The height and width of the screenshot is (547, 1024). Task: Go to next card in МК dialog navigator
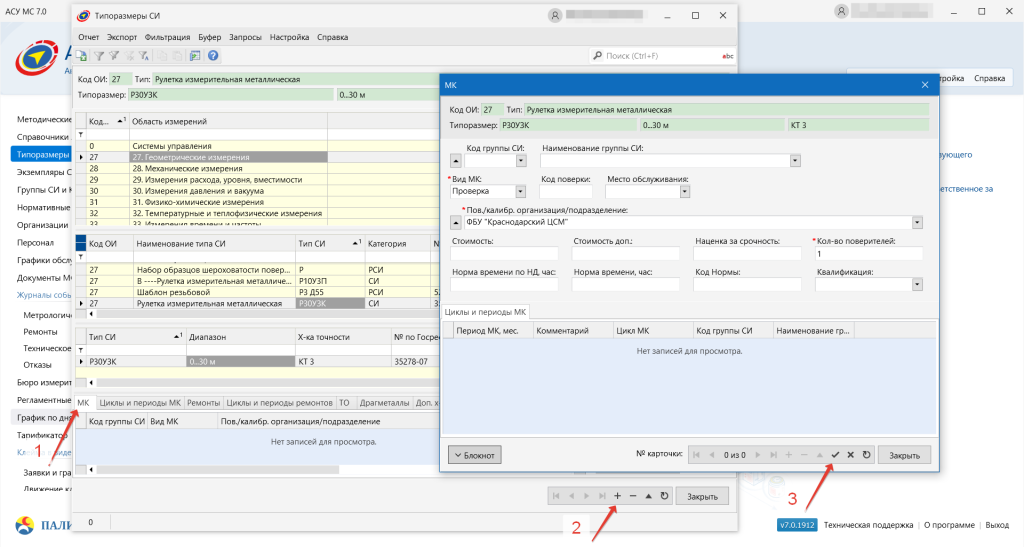coord(758,455)
